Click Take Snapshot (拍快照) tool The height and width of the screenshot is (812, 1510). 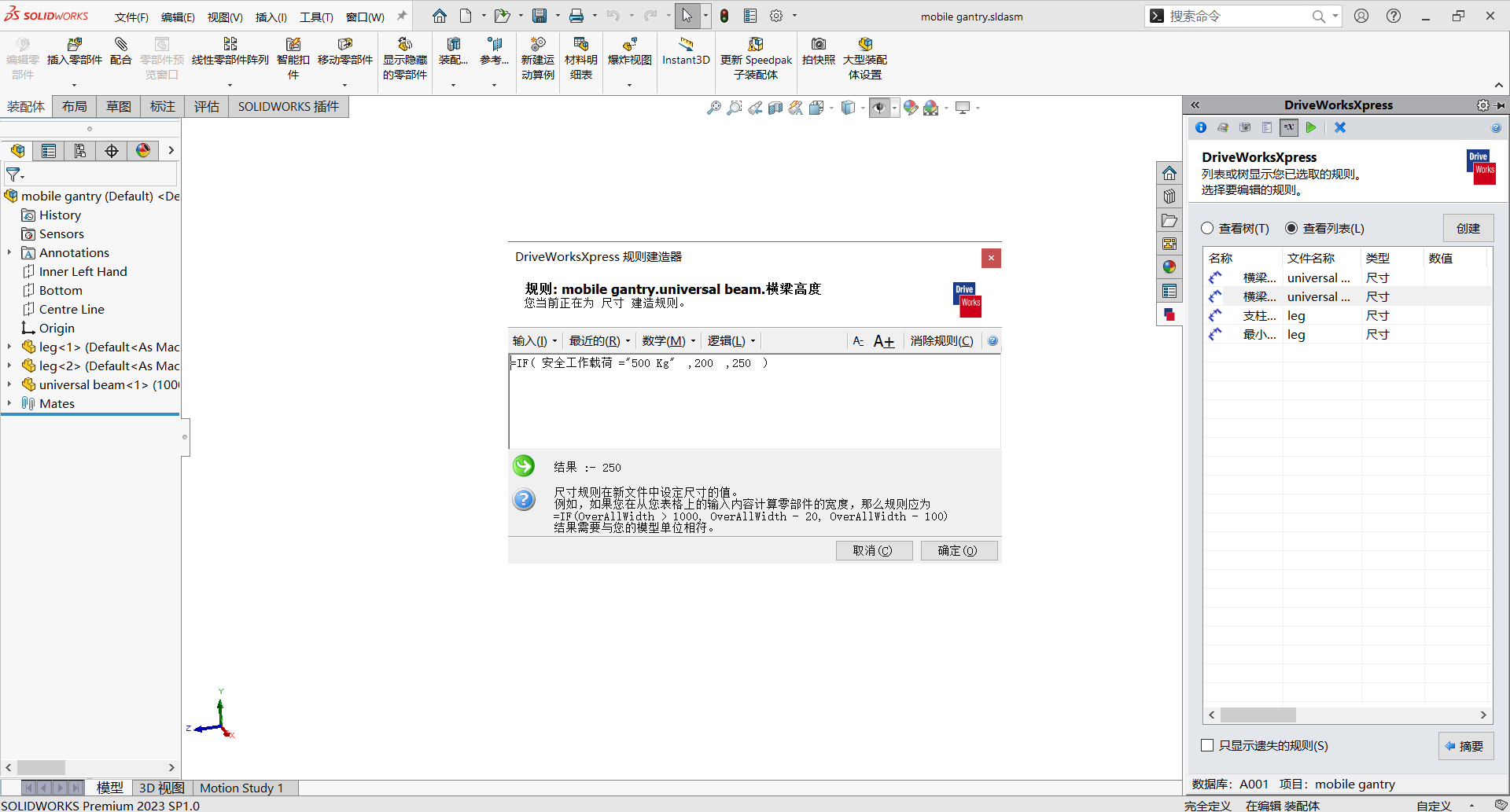click(818, 52)
